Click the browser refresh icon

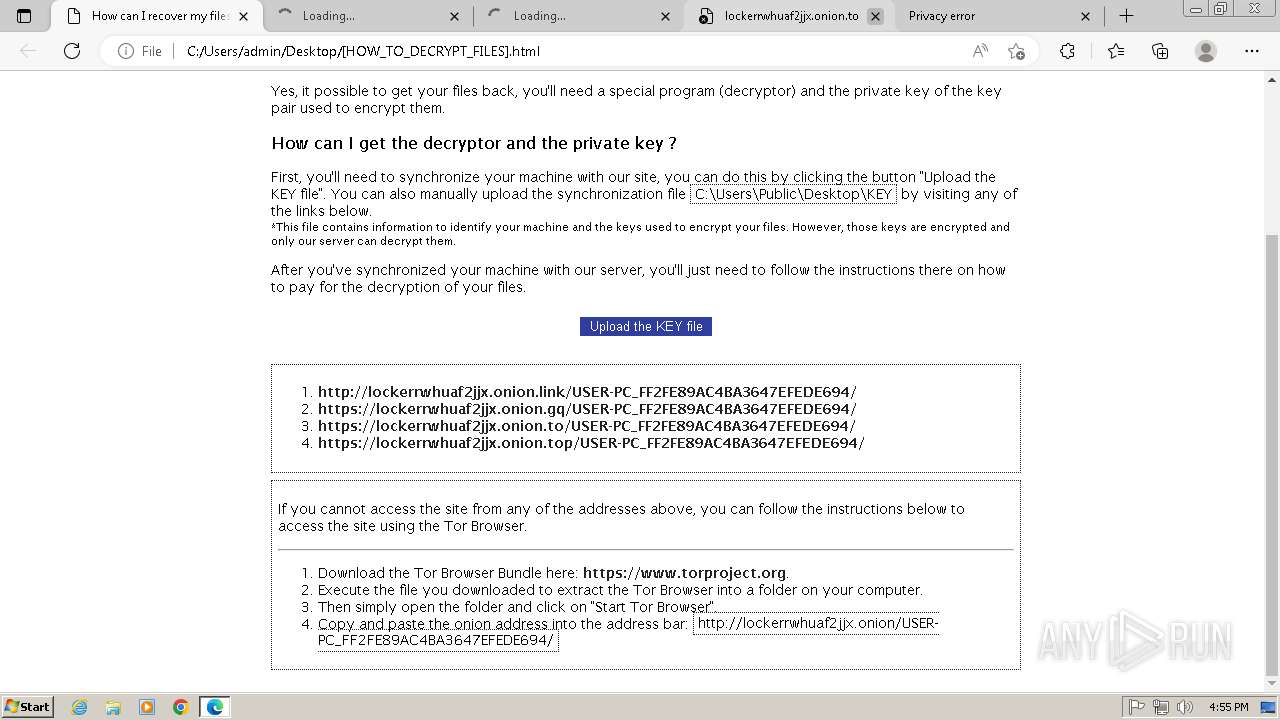(72, 51)
